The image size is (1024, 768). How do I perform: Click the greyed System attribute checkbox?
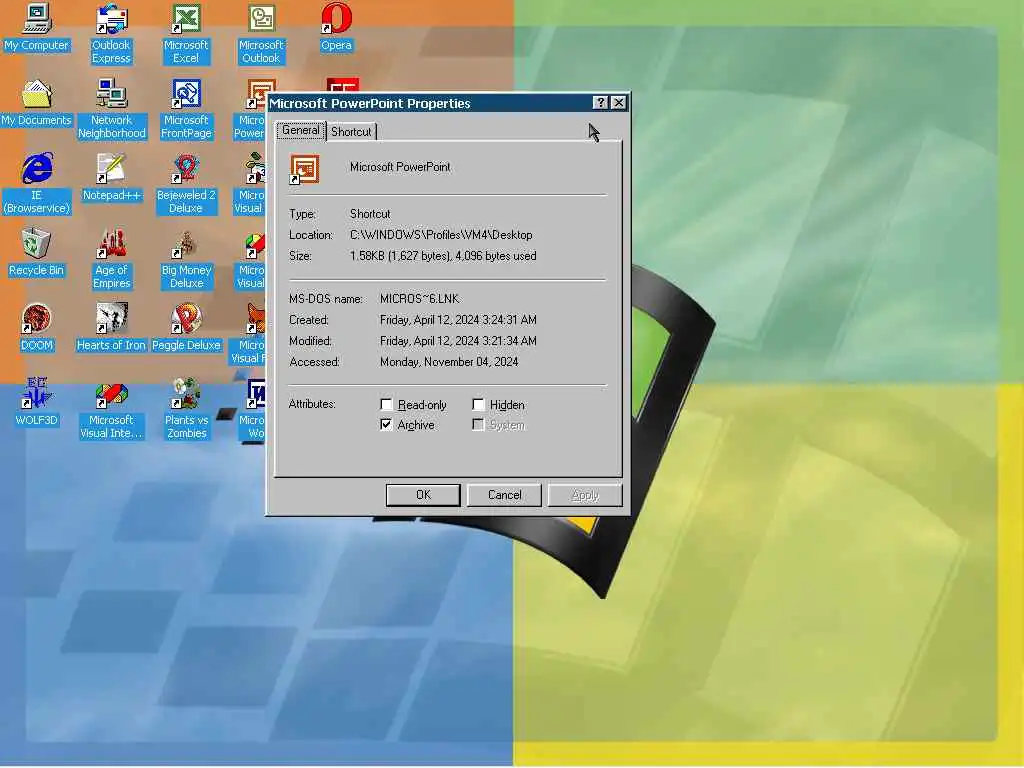tap(478, 425)
